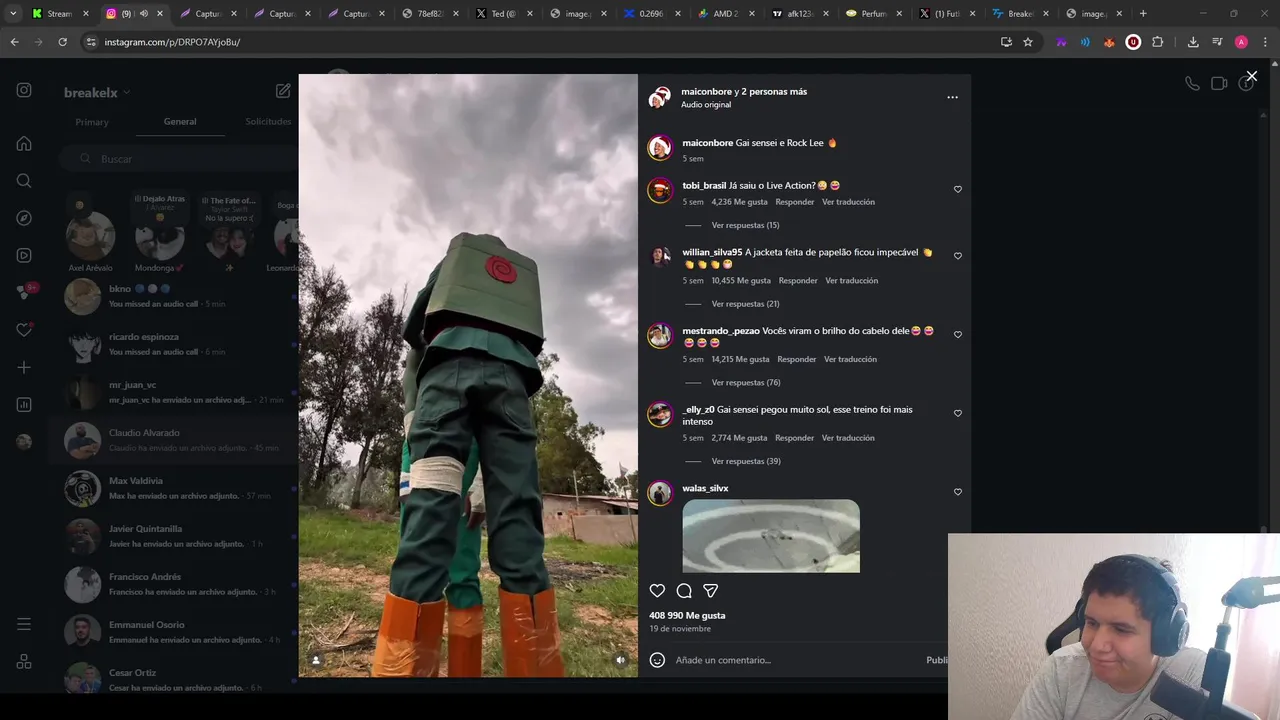Switch to the Primary inbox tab
Image resolution: width=1280 pixels, height=720 pixels.
pyautogui.click(x=92, y=122)
